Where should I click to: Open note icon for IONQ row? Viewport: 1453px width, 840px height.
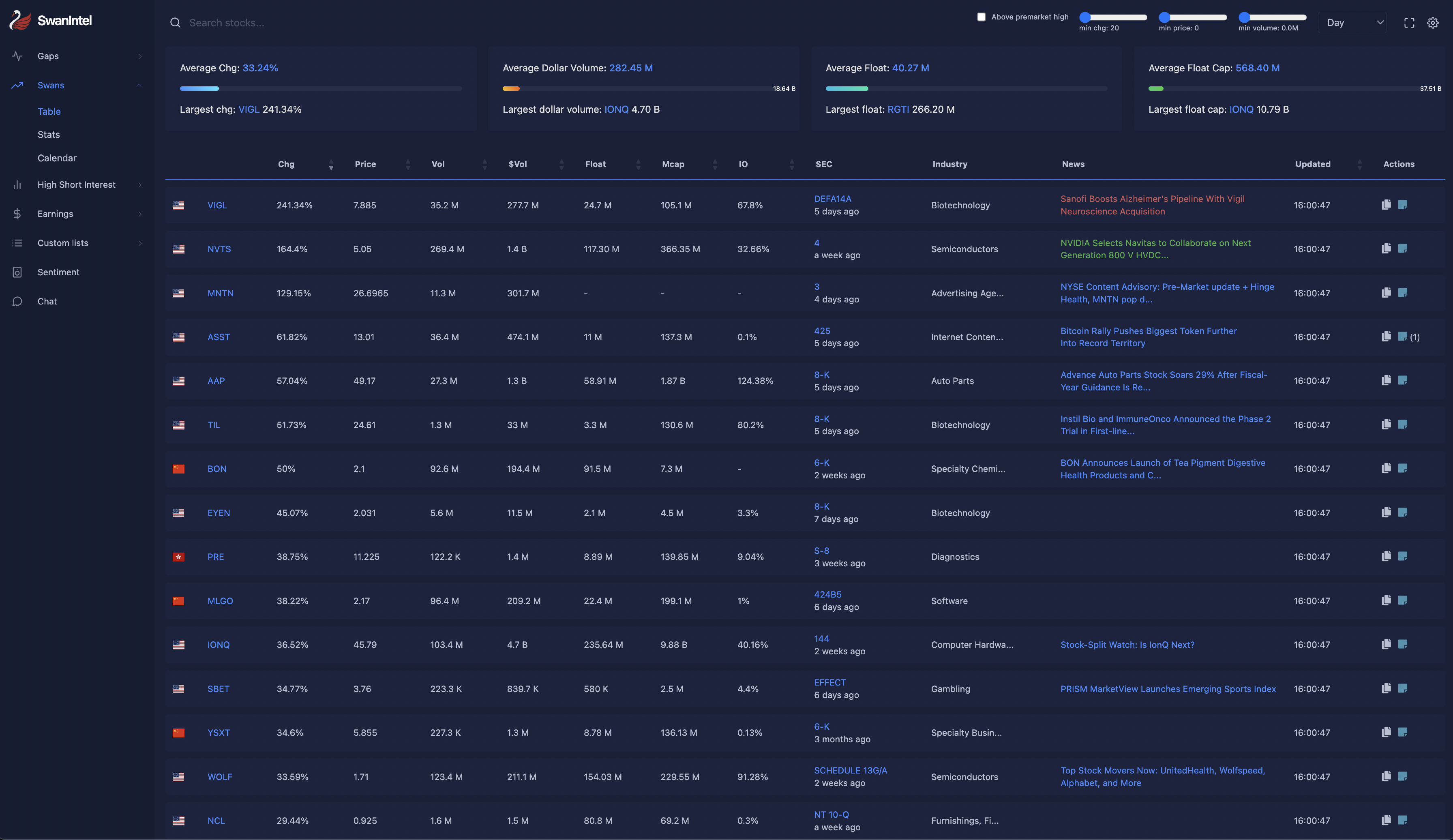[x=1402, y=645]
